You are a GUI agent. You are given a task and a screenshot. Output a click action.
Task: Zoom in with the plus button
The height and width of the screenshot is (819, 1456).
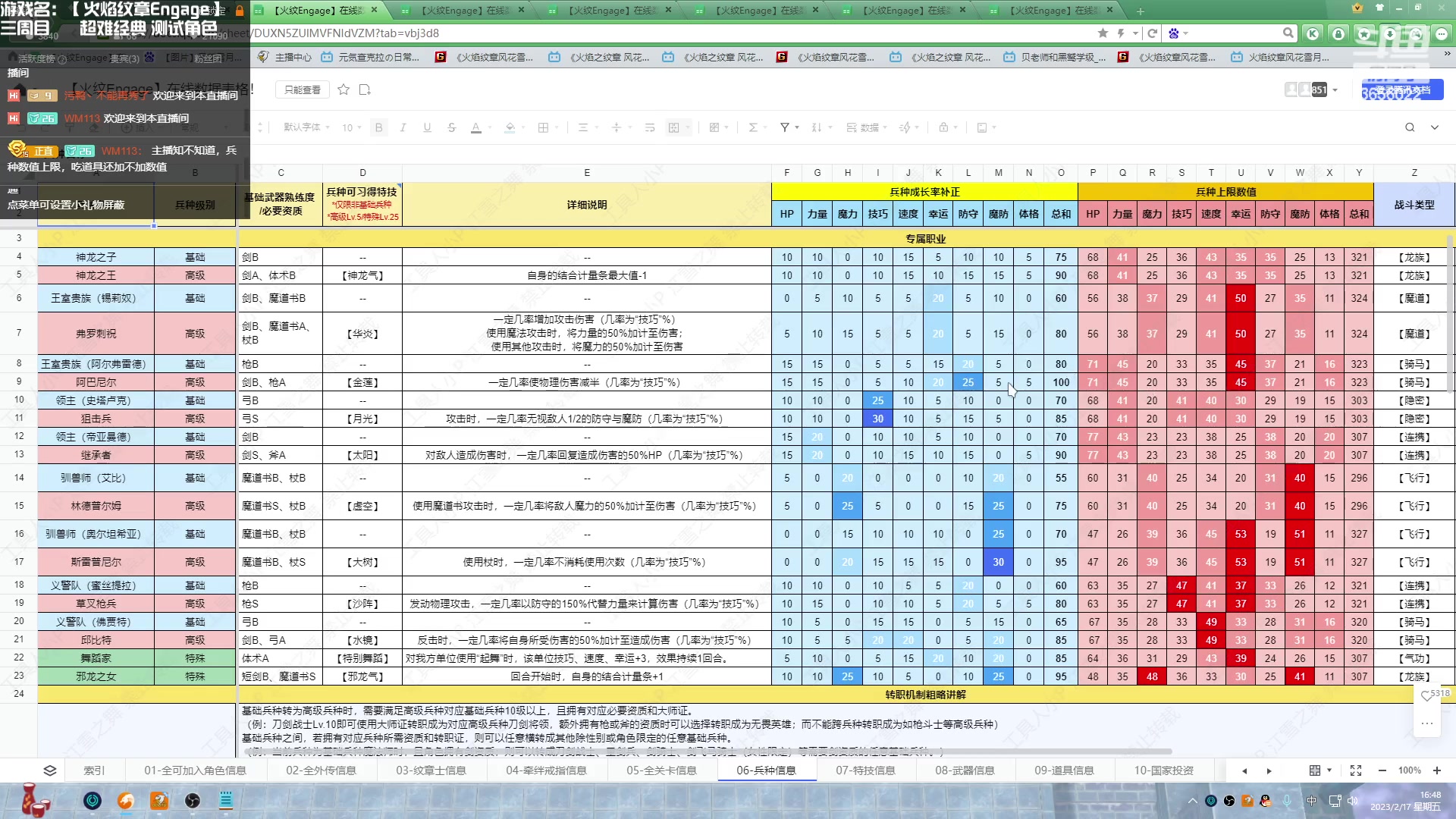(x=1436, y=770)
